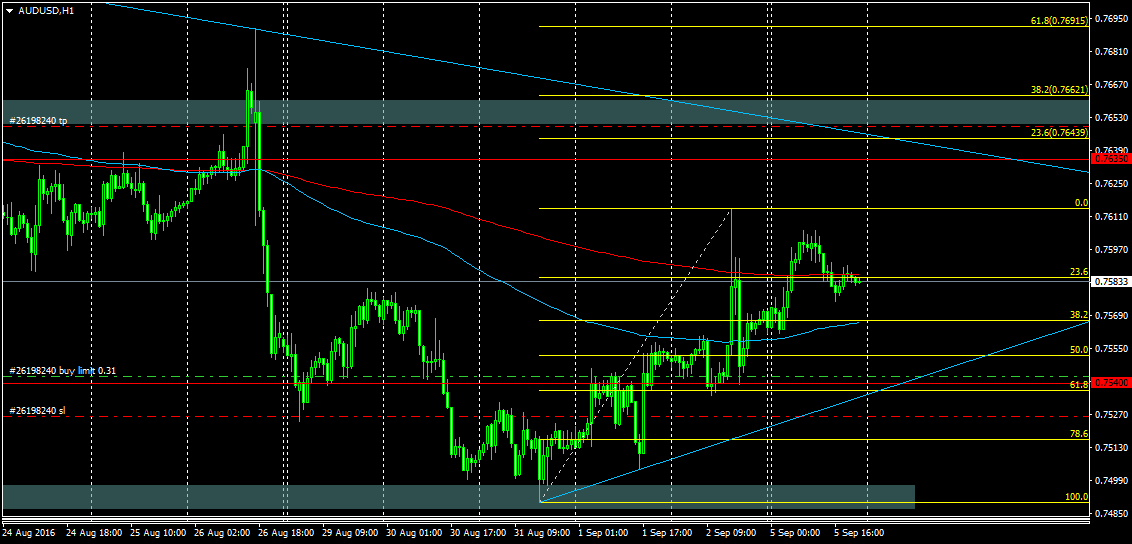Click 0.76250 on the price scale
This screenshot has height=544, width=1132.
[x=1110, y=184]
